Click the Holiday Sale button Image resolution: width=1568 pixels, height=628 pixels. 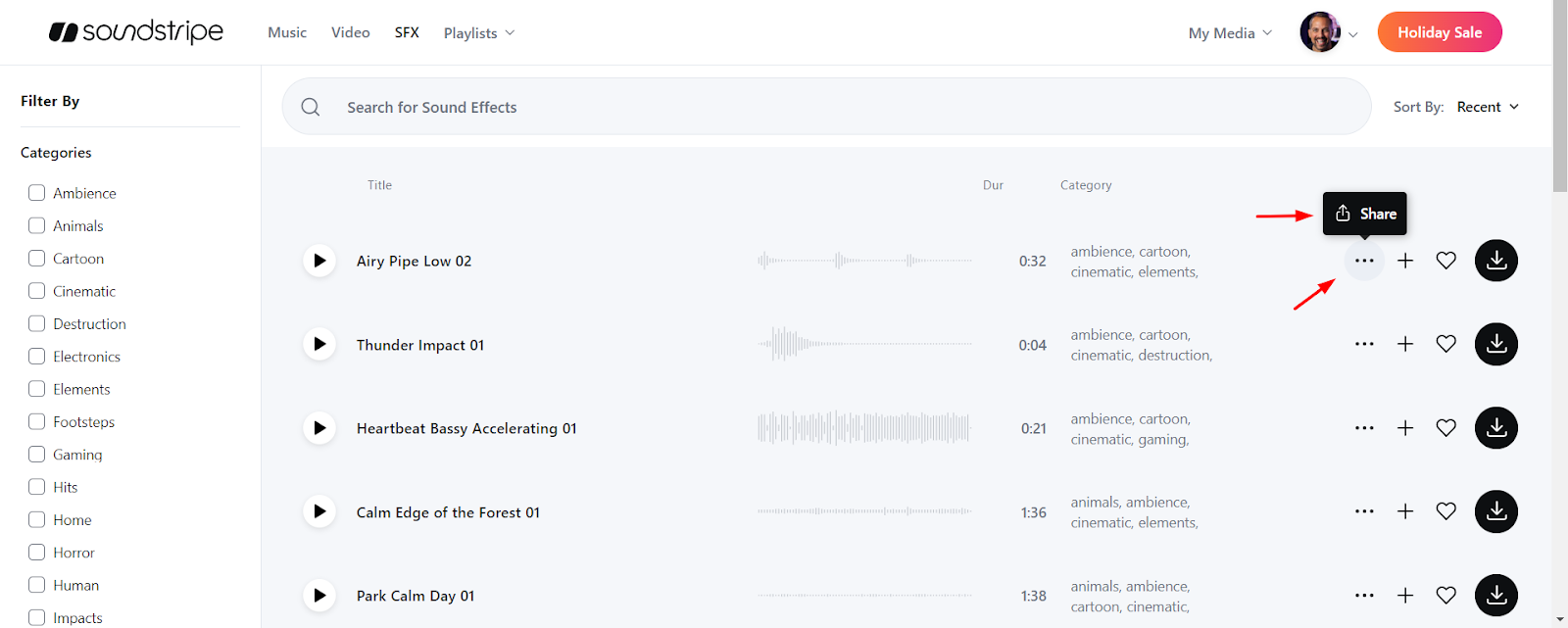[x=1440, y=32]
